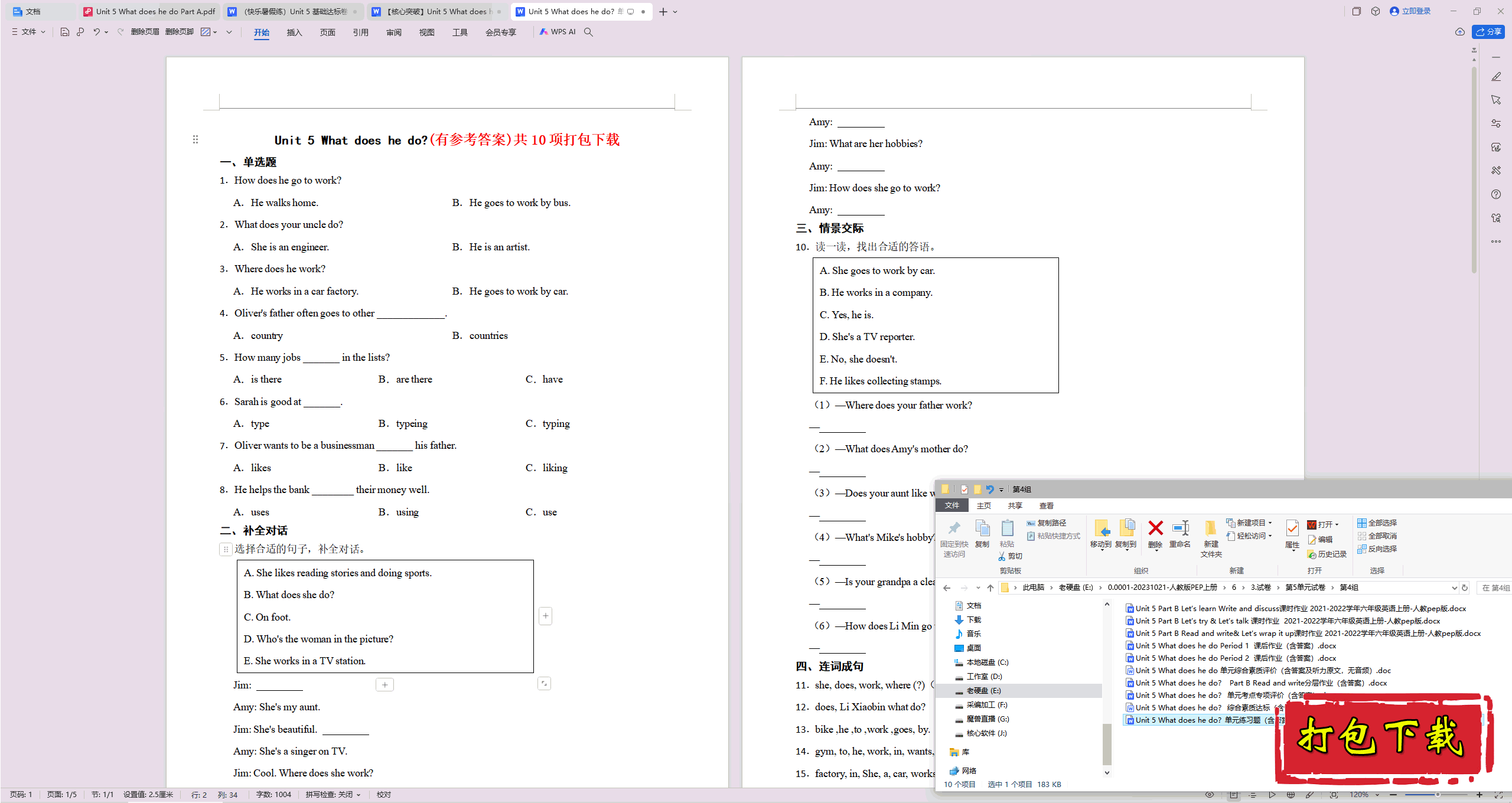This screenshot has width=1512, height=803.
Task: Expand quick access toolbar more chevron
Action: [x=229, y=32]
